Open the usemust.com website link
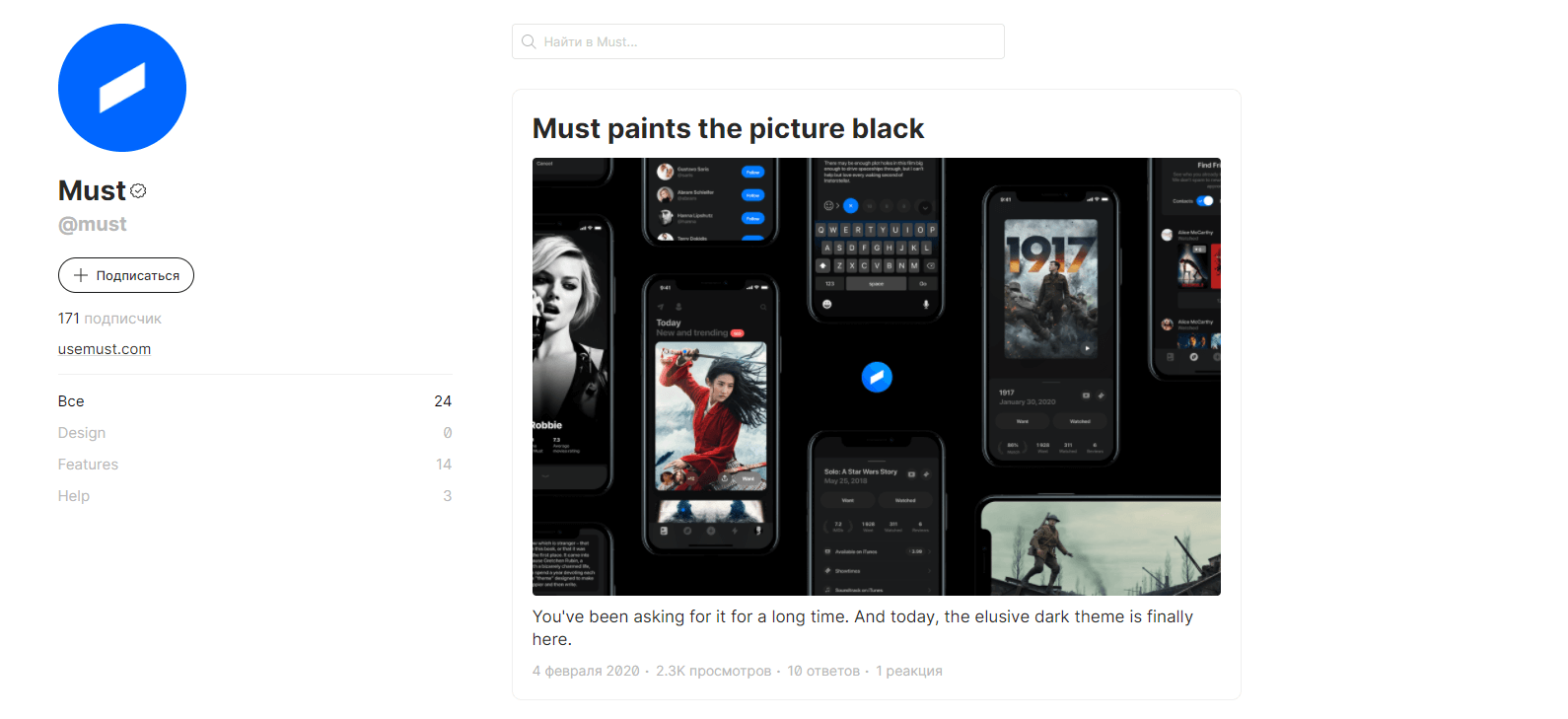 tap(105, 349)
